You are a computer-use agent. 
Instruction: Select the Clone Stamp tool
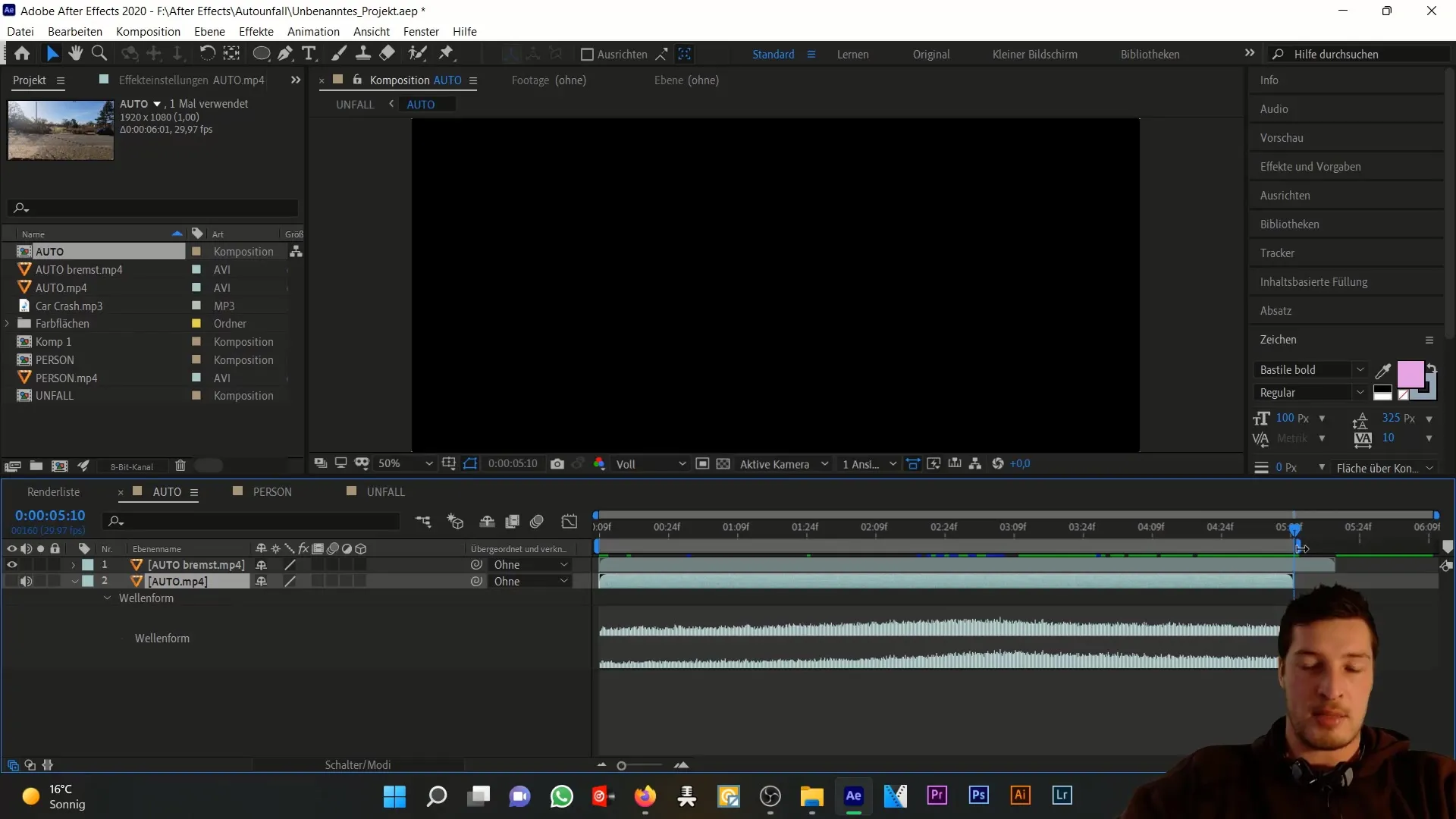pos(363,54)
